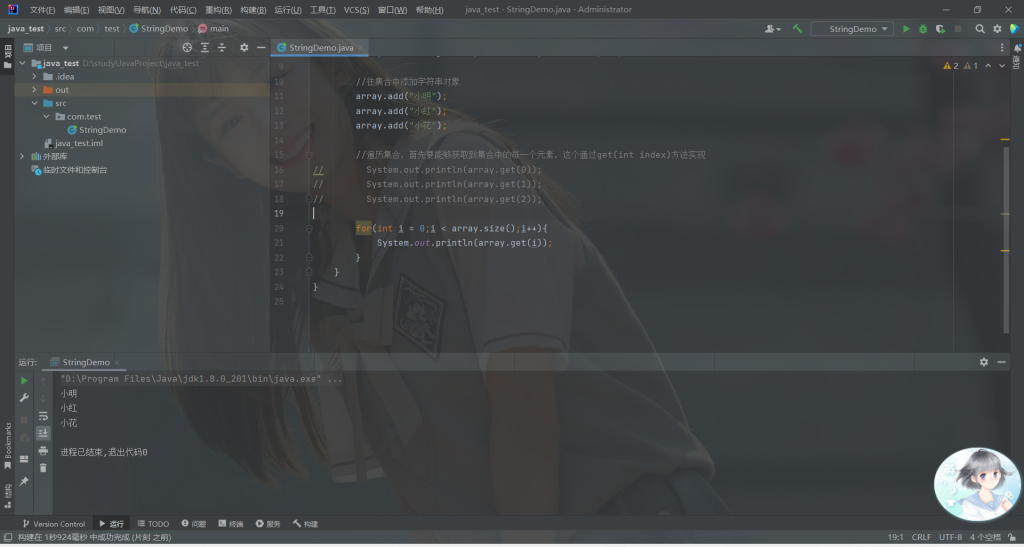
Task: Collapse all nodes in the project tree
Action: pos(221,47)
